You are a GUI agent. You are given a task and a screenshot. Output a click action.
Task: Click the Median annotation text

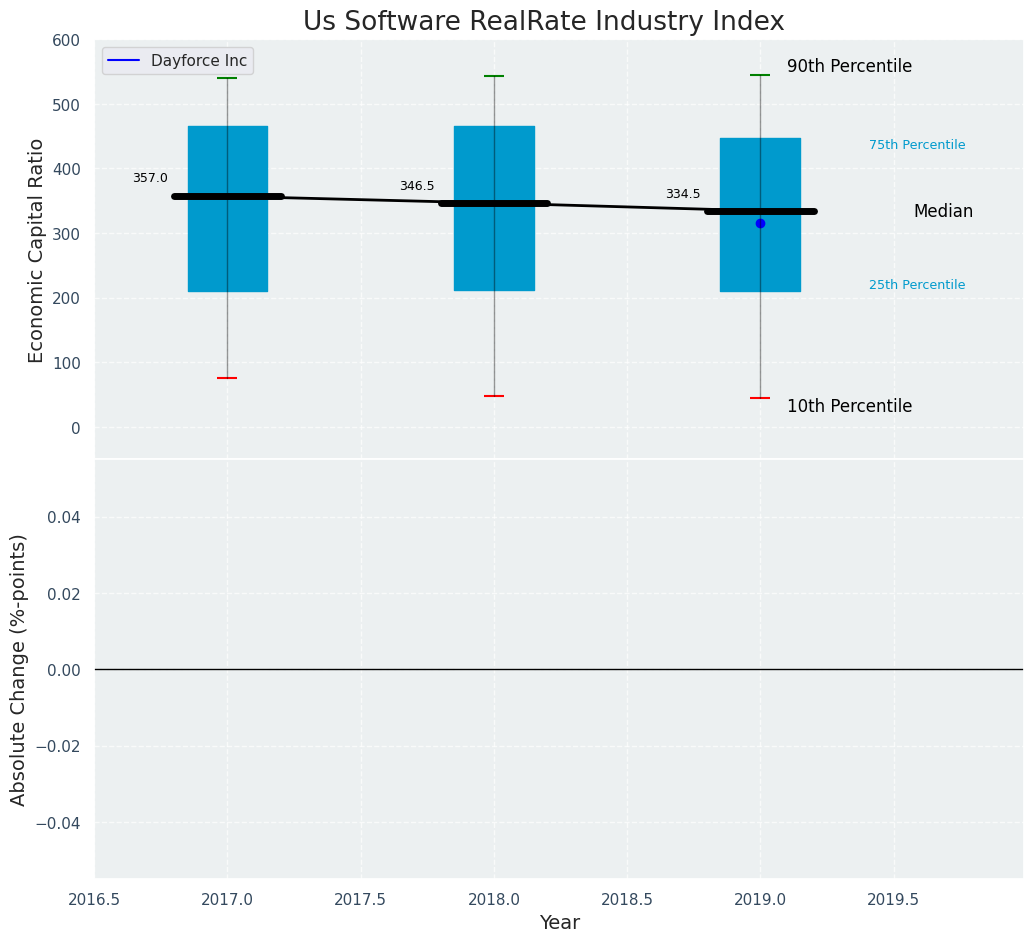point(943,211)
